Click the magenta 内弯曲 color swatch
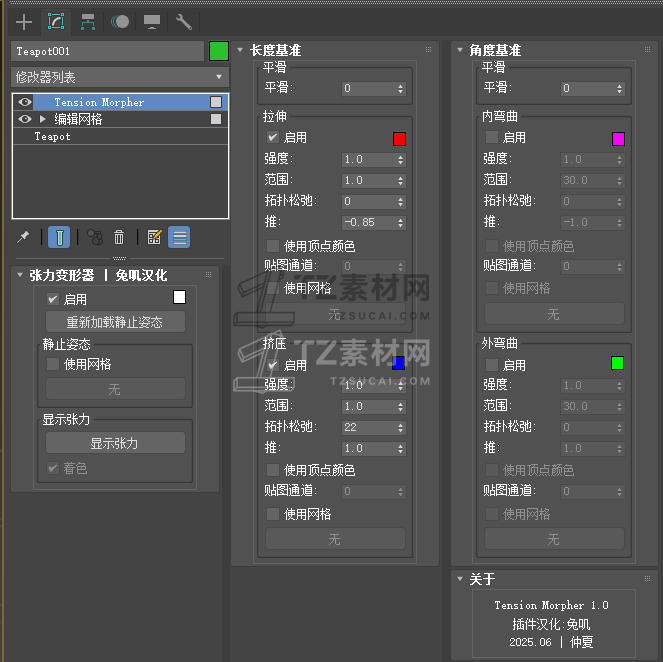 619,139
